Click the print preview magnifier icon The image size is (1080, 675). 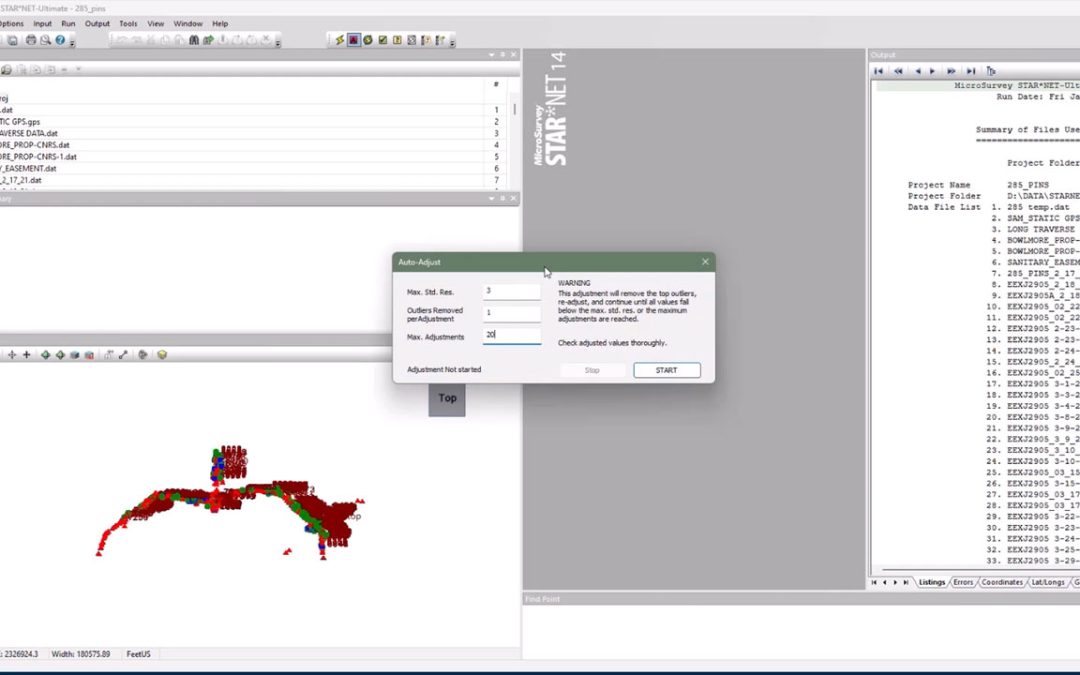click(46, 40)
